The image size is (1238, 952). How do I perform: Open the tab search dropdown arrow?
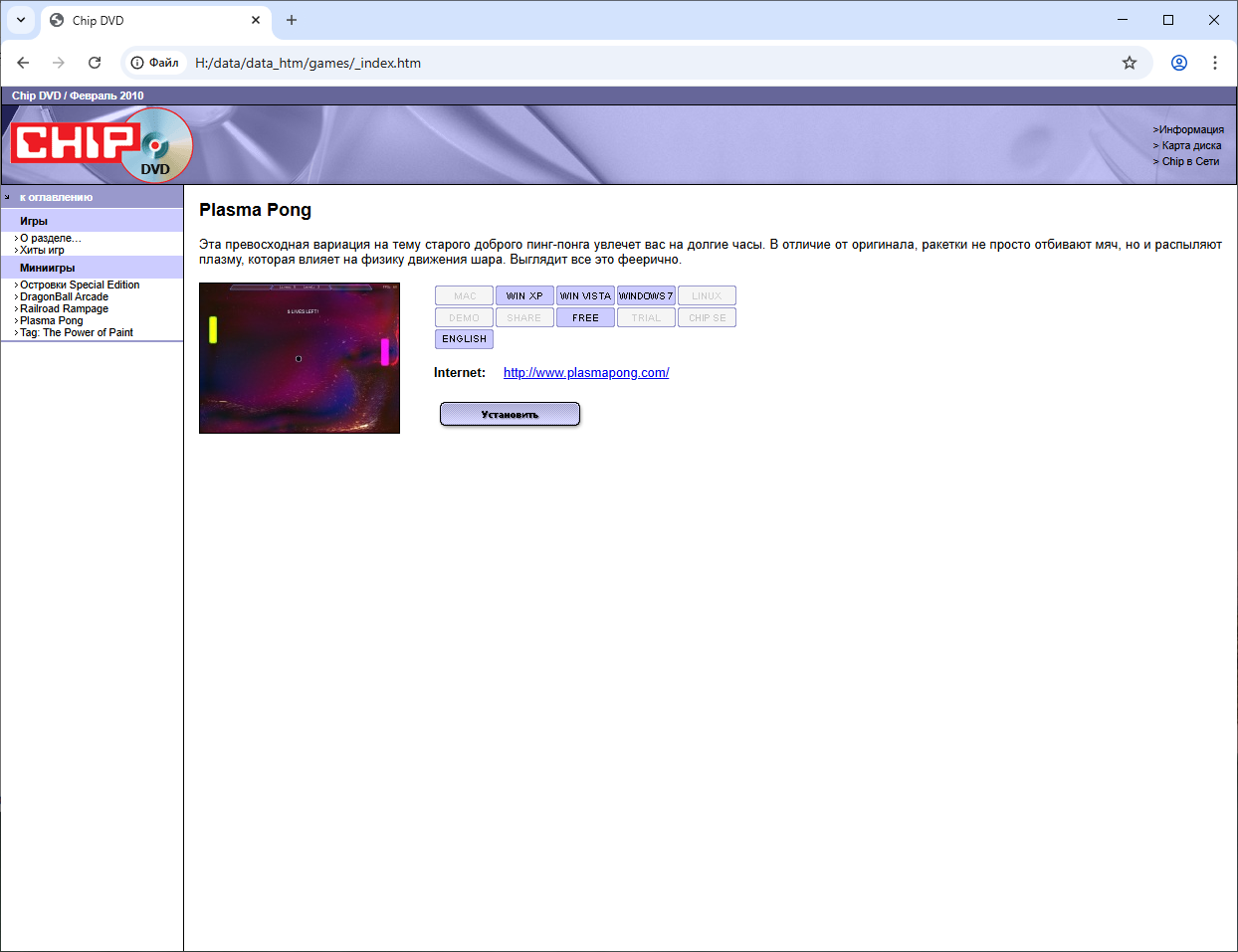[21, 20]
